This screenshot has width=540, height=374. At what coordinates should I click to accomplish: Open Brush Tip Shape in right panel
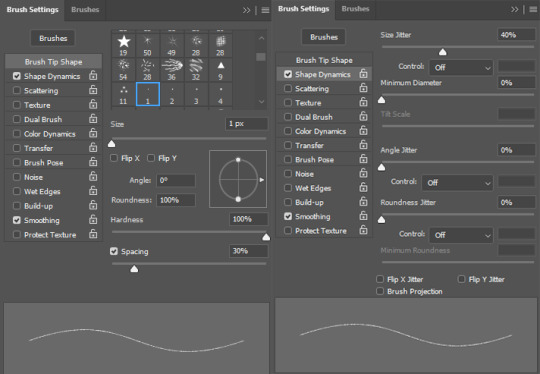pyautogui.click(x=324, y=60)
